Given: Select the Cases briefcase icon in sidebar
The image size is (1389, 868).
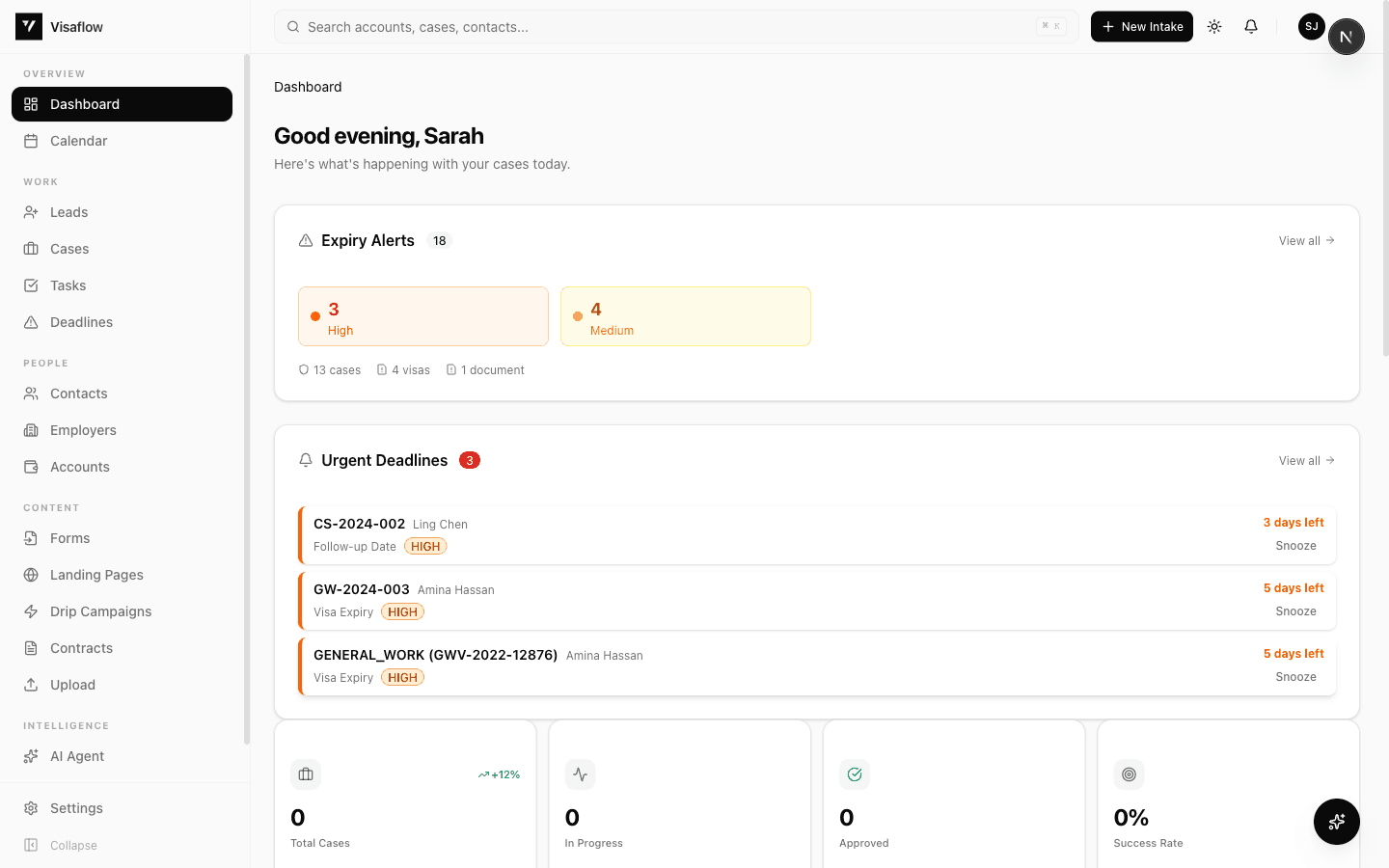Looking at the screenshot, I should 32,248.
